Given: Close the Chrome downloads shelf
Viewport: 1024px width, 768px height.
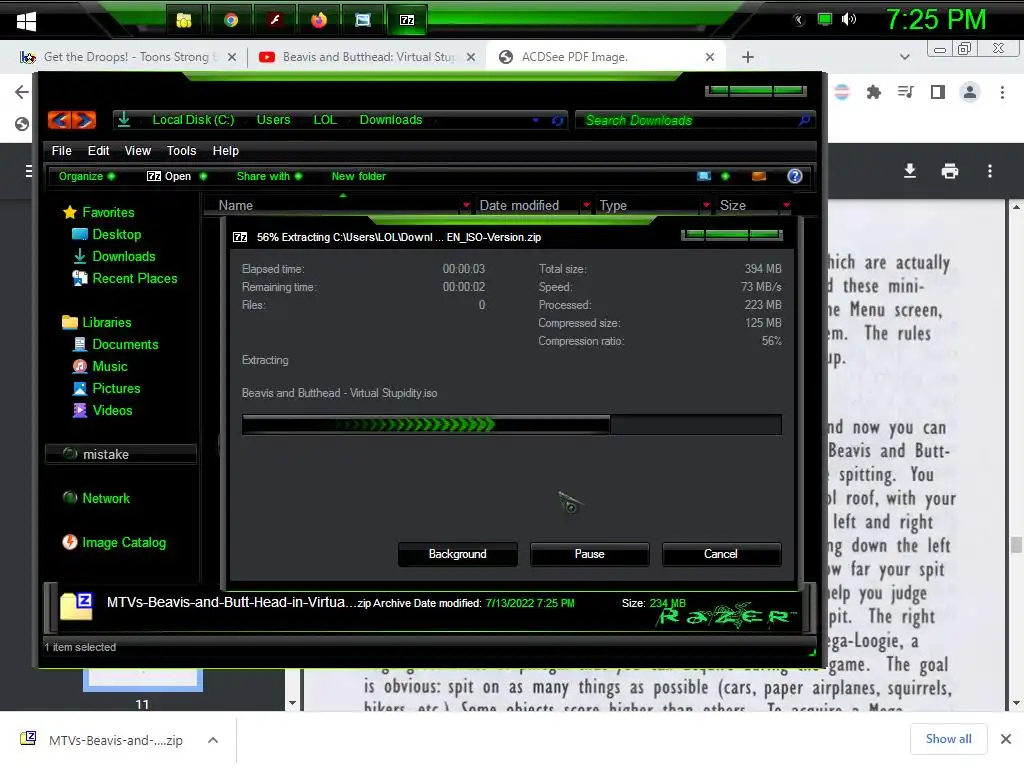Looking at the screenshot, I should point(1006,739).
